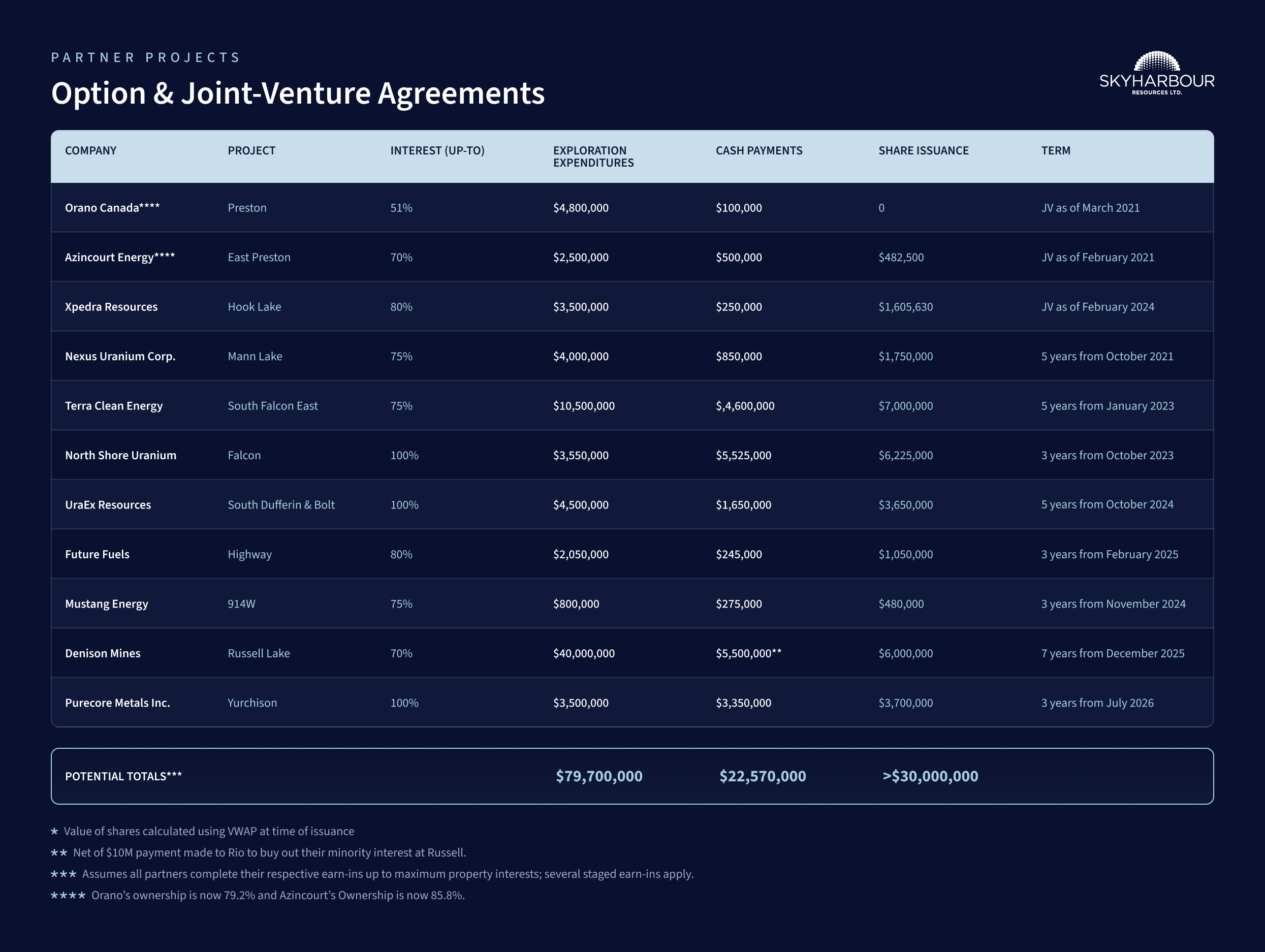This screenshot has height=952, width=1265.
Task: Click the Skyharbour Resources logo
Action: point(1156,73)
